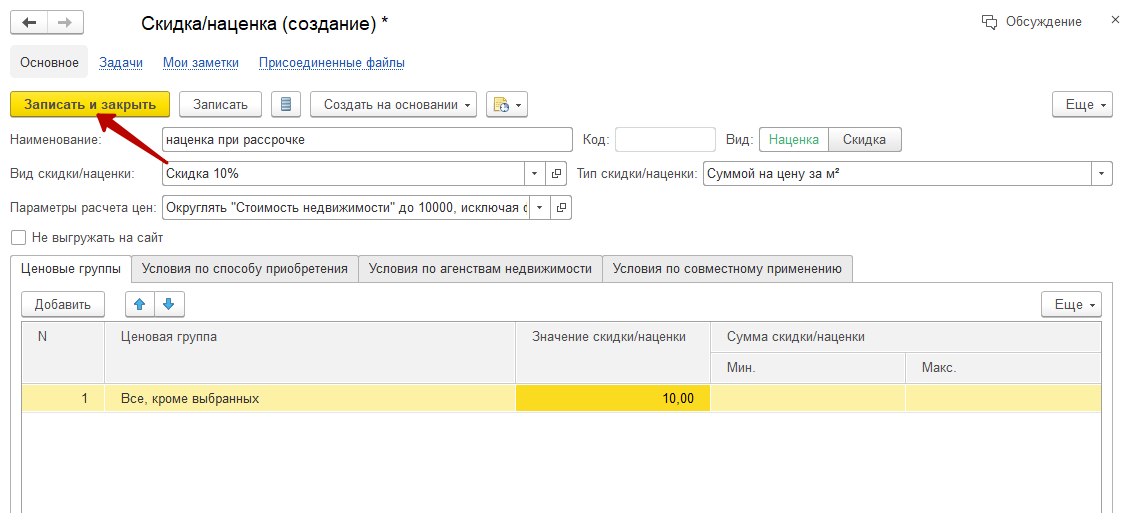Move the row down with the blue arrow
Viewport: 1132px width, 513px height.
169,304
